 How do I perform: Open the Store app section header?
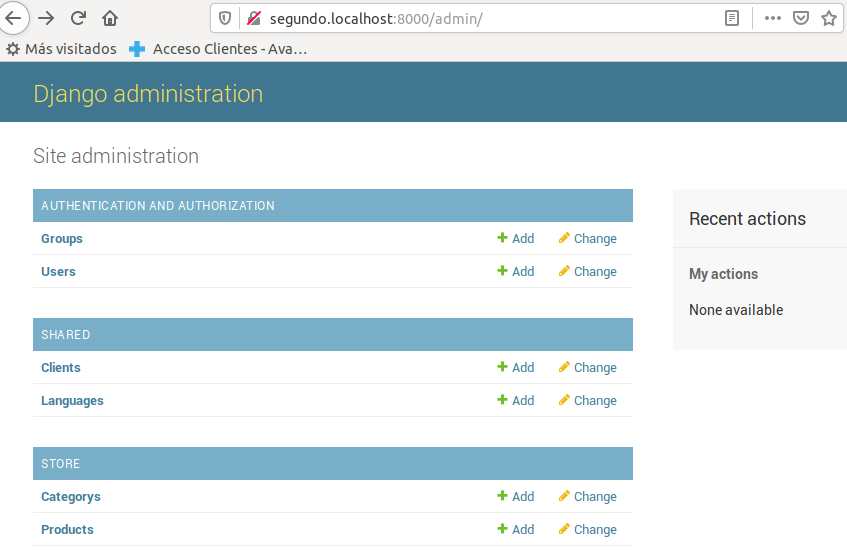(60, 464)
